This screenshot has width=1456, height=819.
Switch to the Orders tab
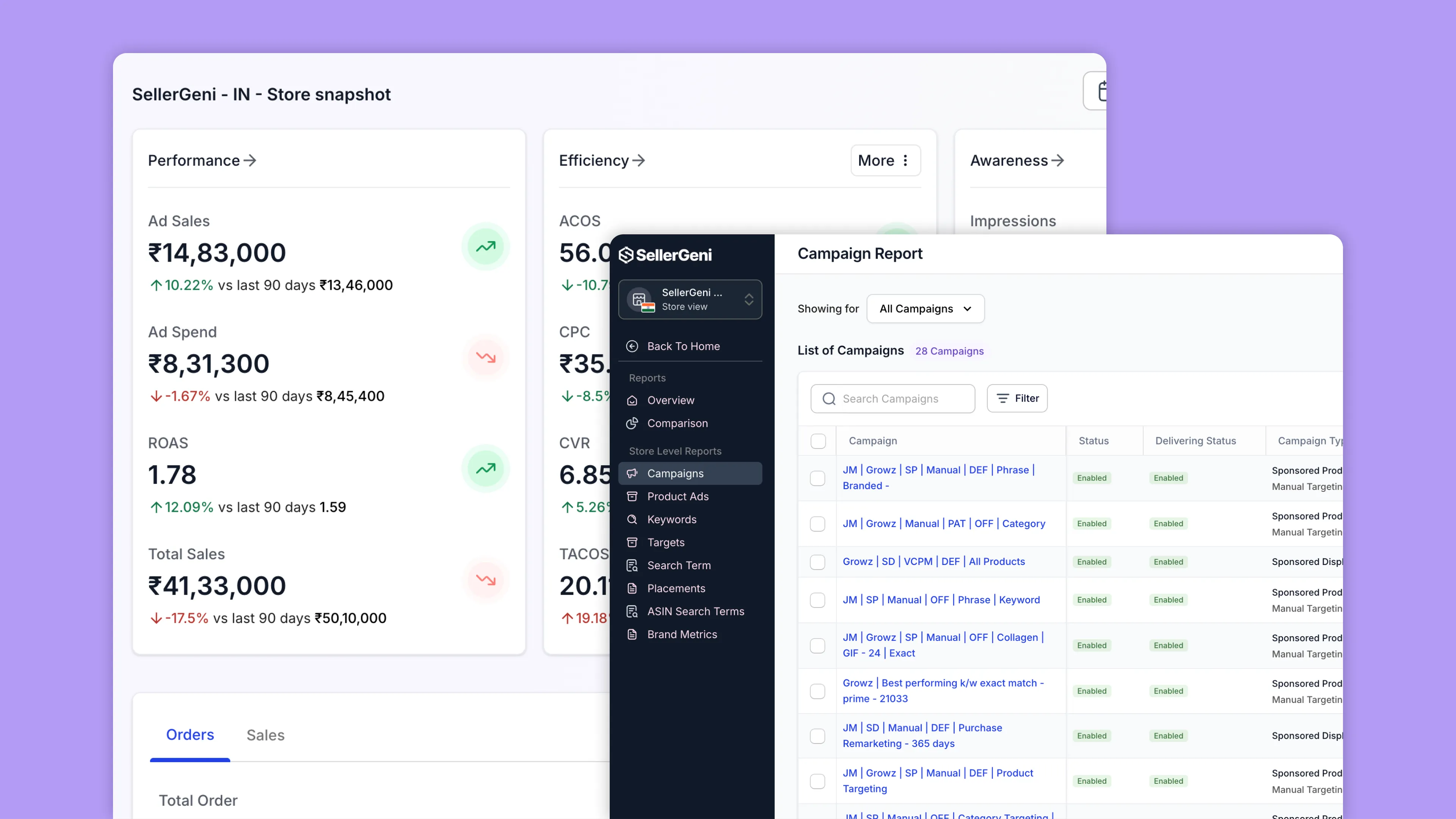pos(190,735)
